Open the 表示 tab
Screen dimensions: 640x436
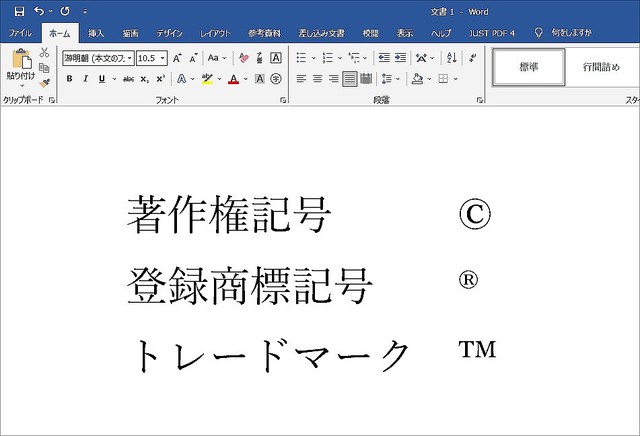click(404, 33)
